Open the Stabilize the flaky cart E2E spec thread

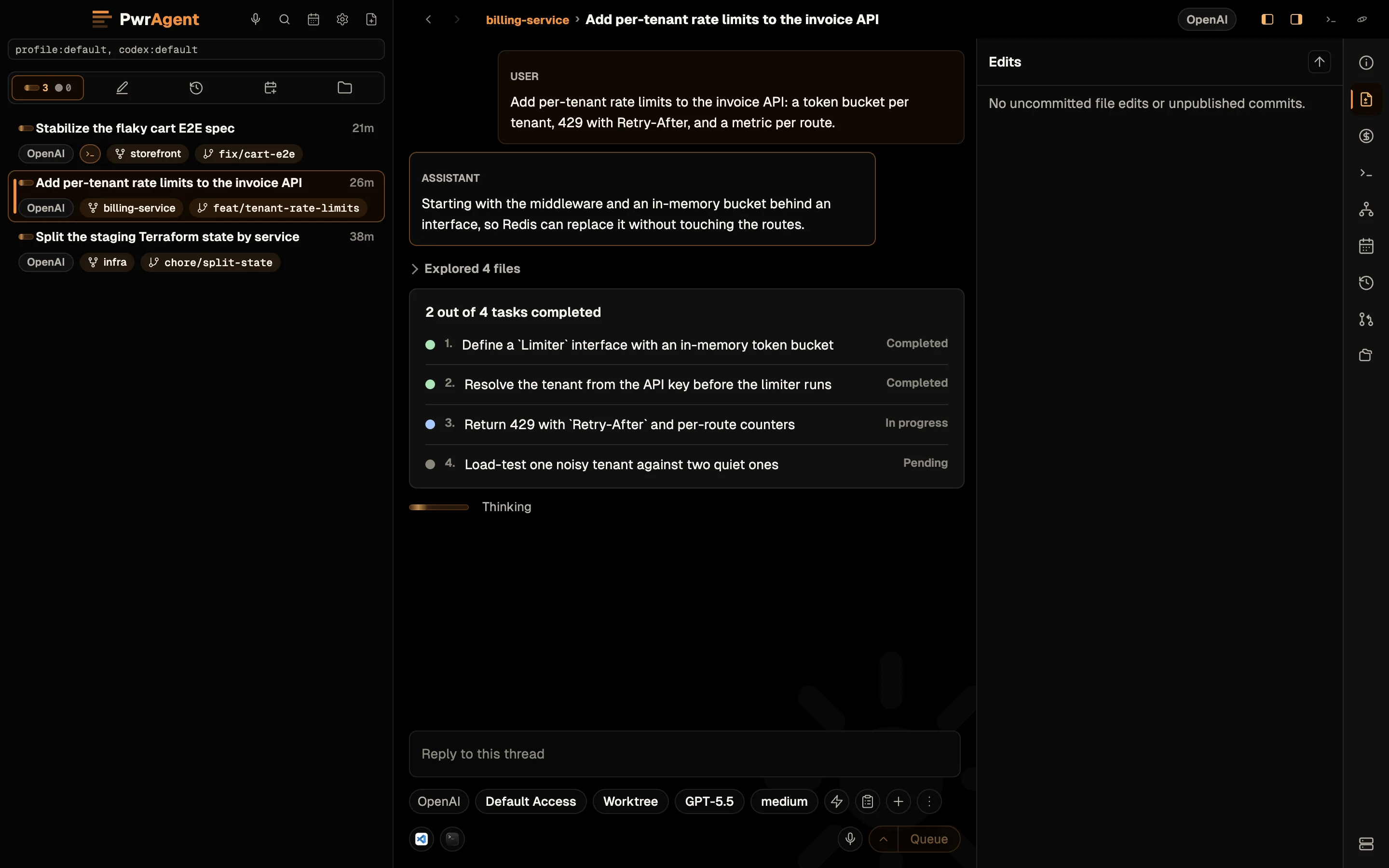[196, 141]
